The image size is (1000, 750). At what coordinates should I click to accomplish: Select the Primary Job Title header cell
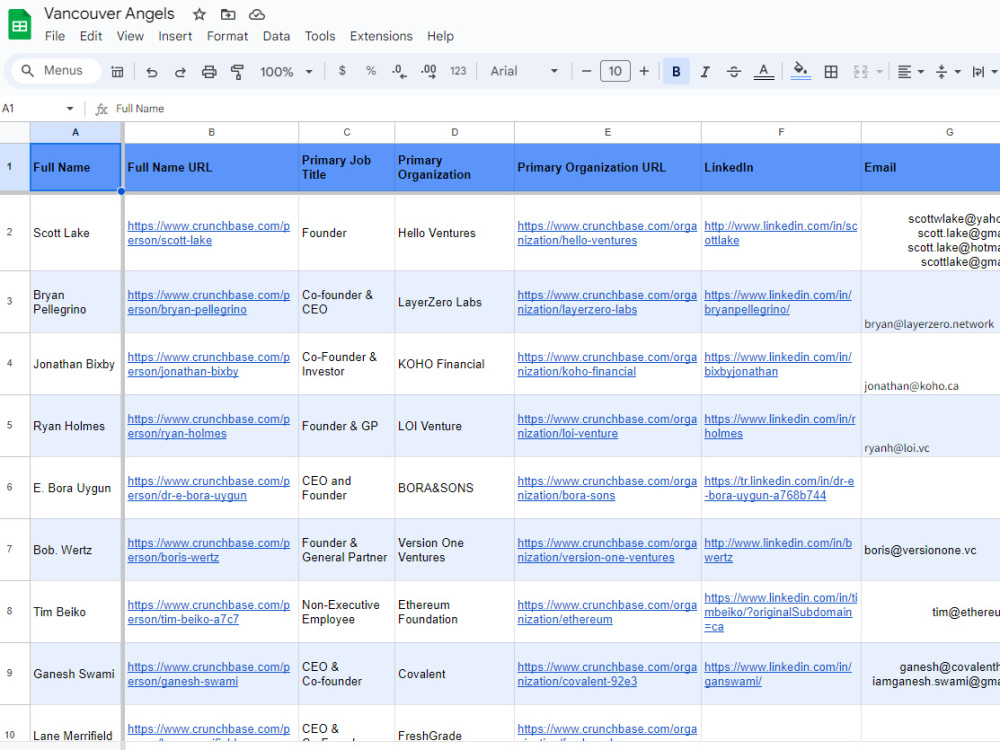(x=346, y=167)
